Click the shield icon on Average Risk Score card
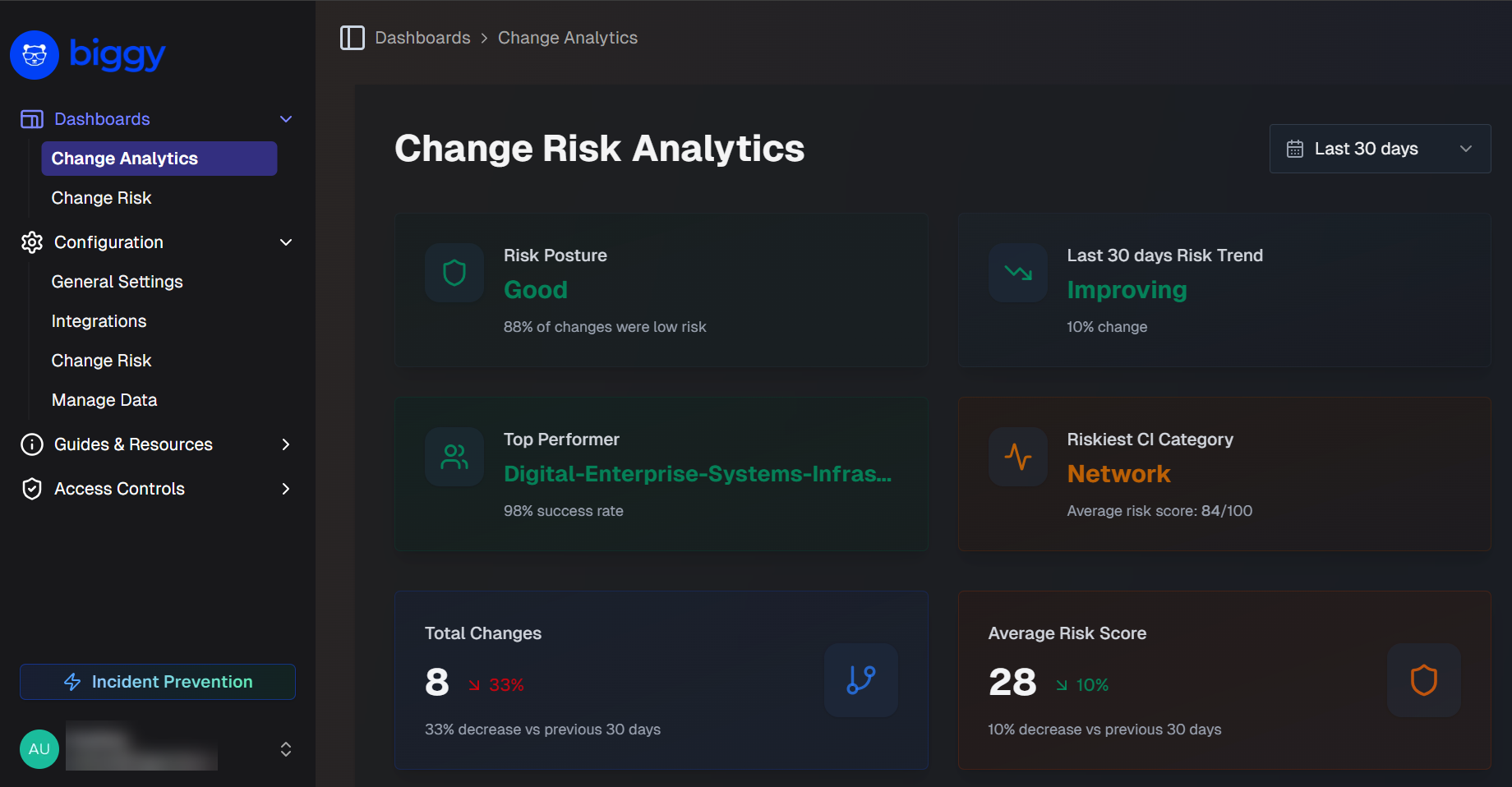Viewport: 1512px width, 787px height. coord(1423,680)
